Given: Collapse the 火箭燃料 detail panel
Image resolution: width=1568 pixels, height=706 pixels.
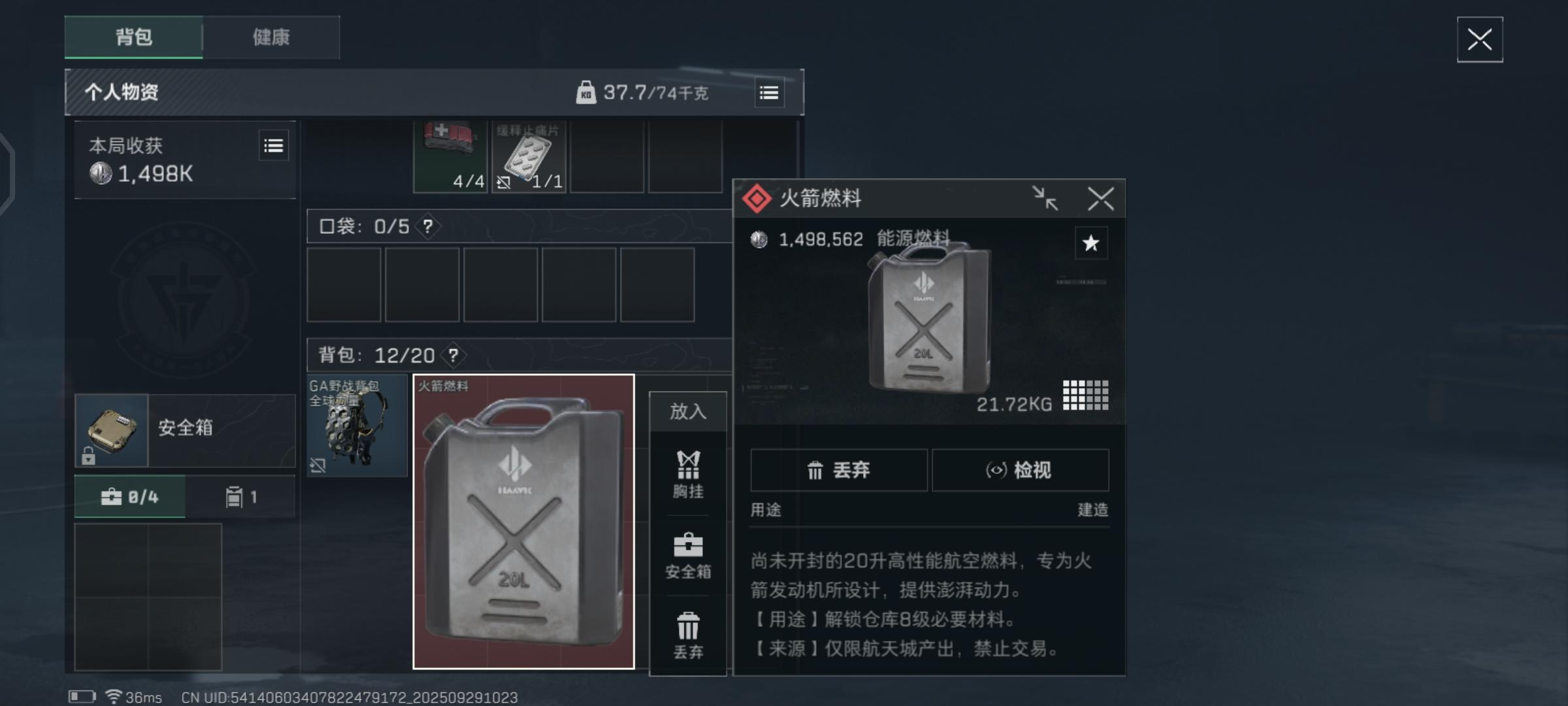Looking at the screenshot, I should (1045, 198).
